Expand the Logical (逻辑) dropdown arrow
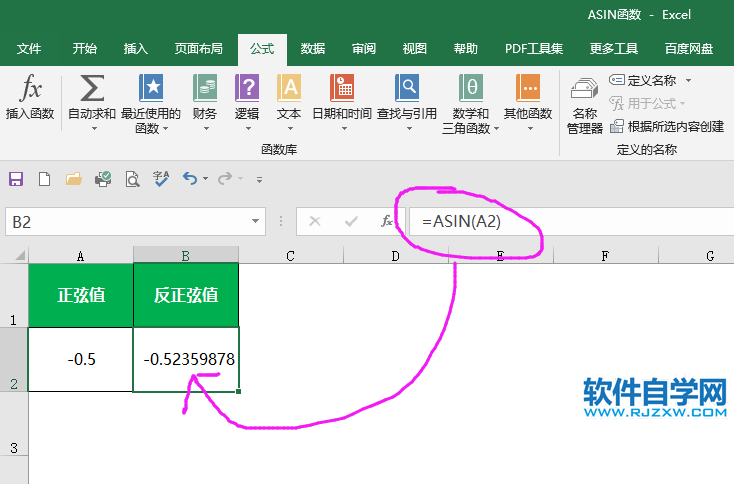Image resolution: width=734 pixels, height=484 pixels. point(248,129)
